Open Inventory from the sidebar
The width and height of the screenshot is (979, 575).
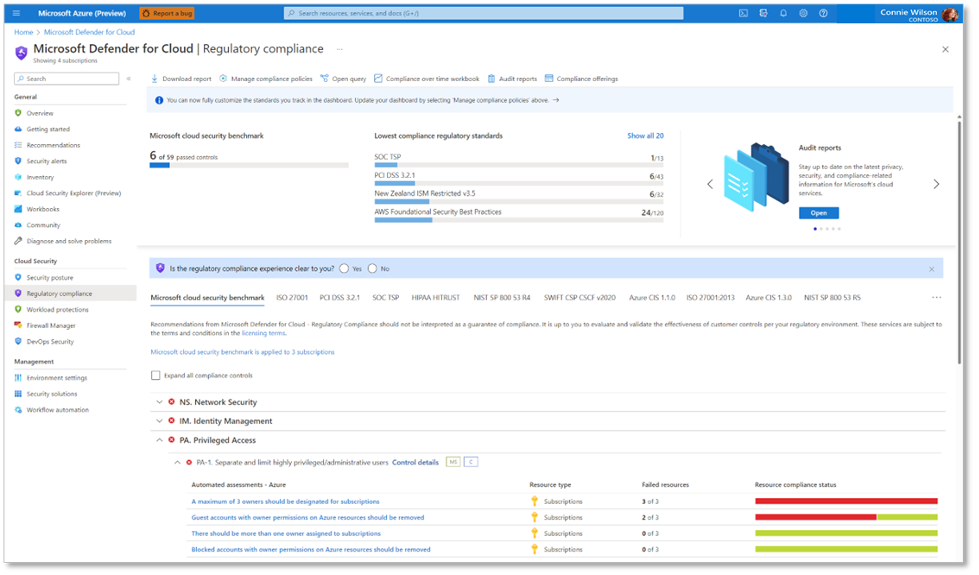[x=40, y=177]
